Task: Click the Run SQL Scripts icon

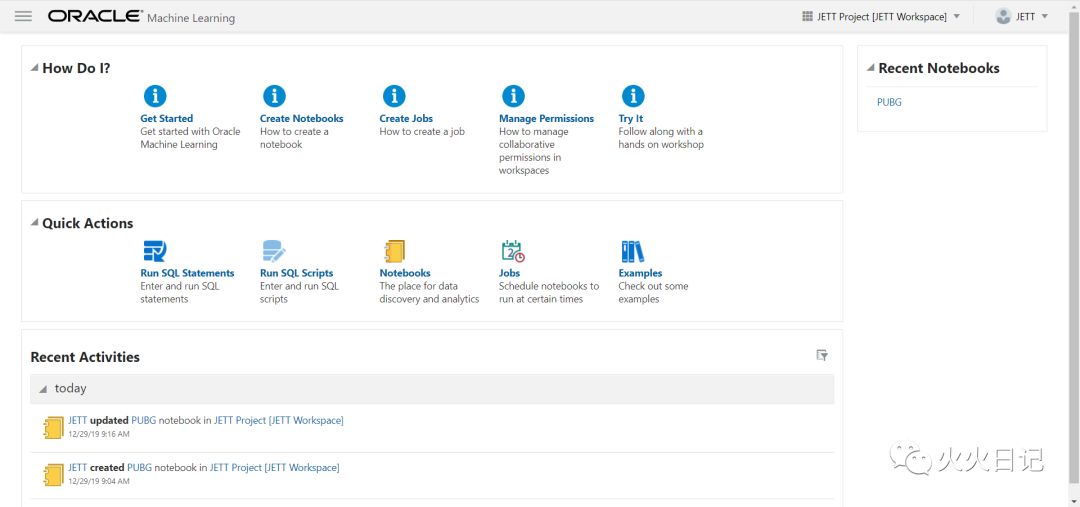Action: pyautogui.click(x=273, y=251)
